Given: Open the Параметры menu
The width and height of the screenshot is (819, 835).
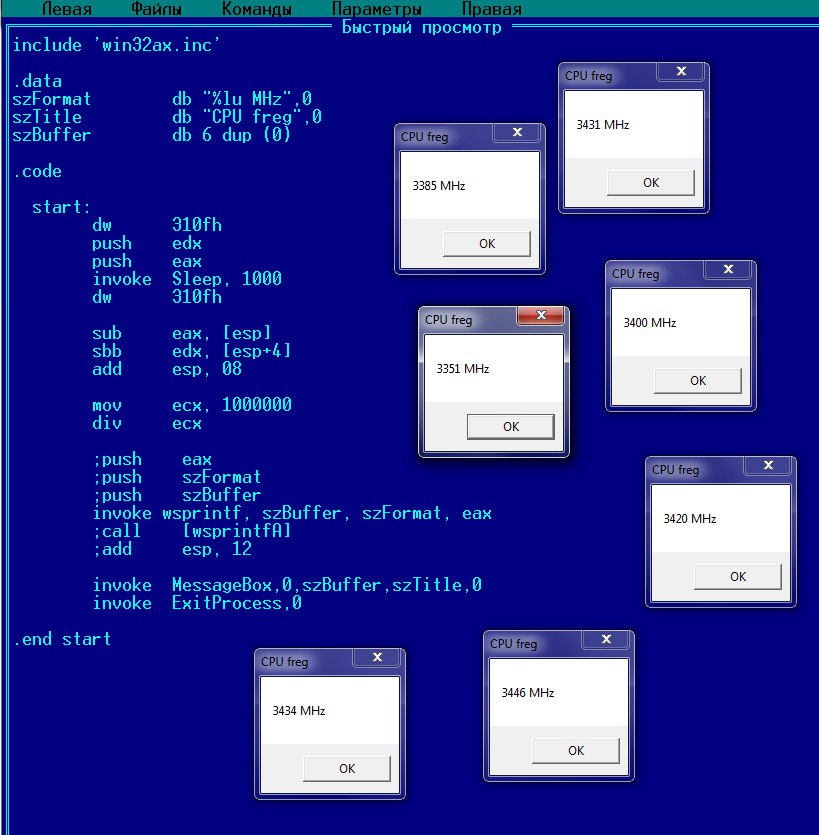Looking at the screenshot, I should coord(376,9).
